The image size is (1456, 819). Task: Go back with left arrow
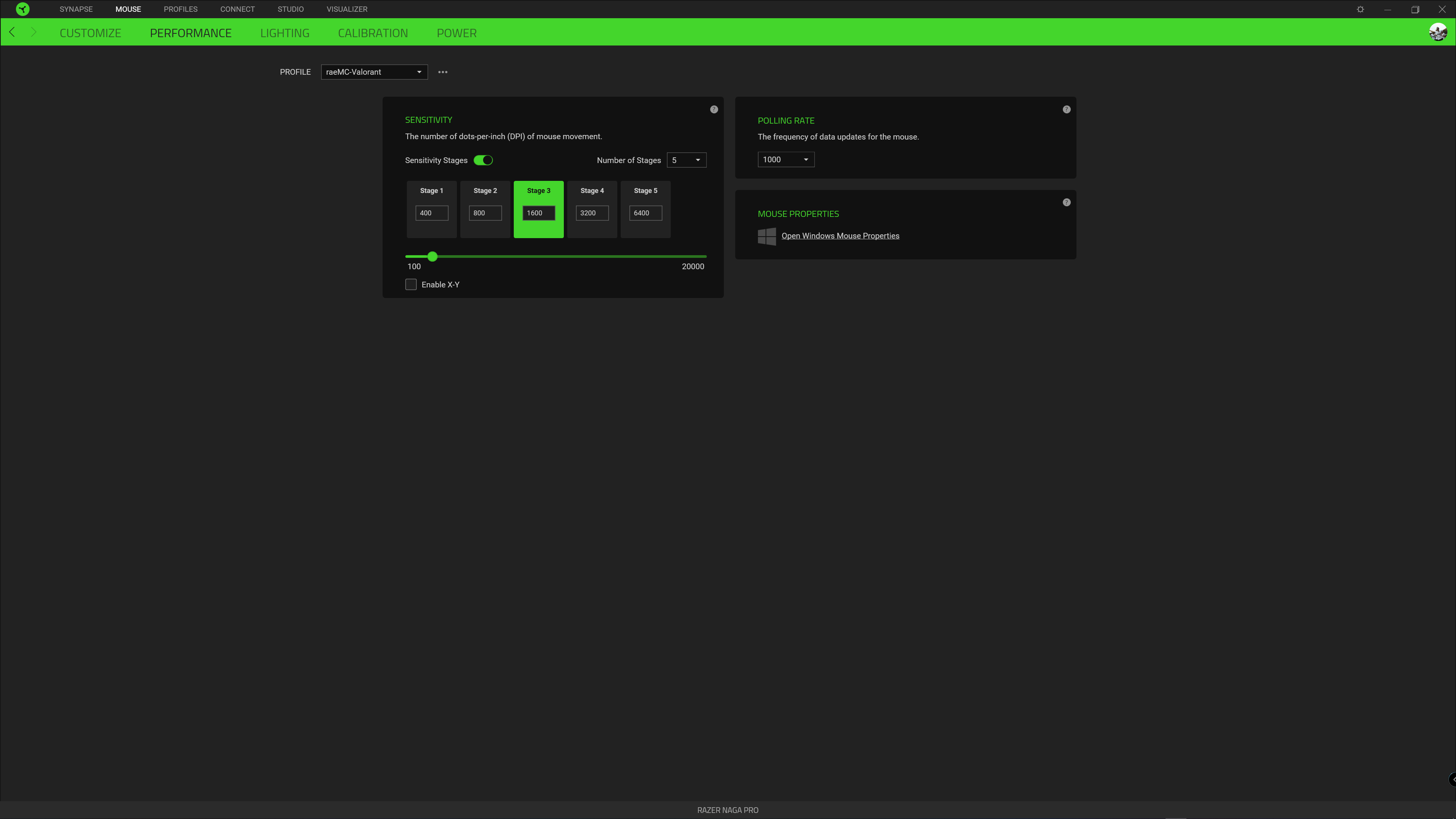[12, 32]
